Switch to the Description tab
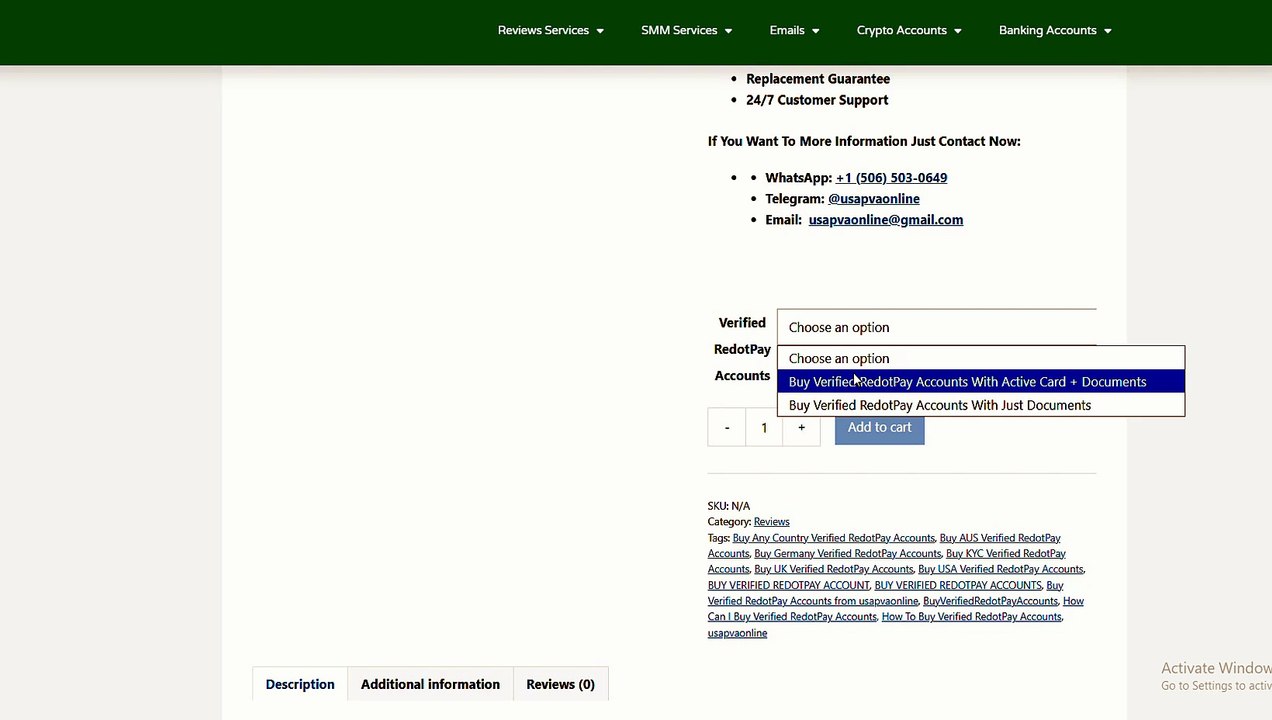The width and height of the screenshot is (1272, 720). tap(300, 685)
